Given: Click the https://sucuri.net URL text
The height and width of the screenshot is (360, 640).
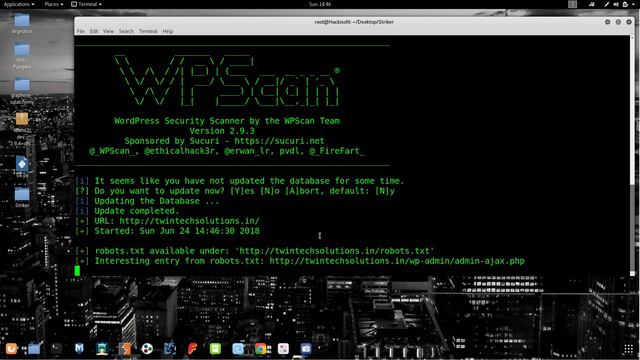Looking at the screenshot, I should (280, 141).
